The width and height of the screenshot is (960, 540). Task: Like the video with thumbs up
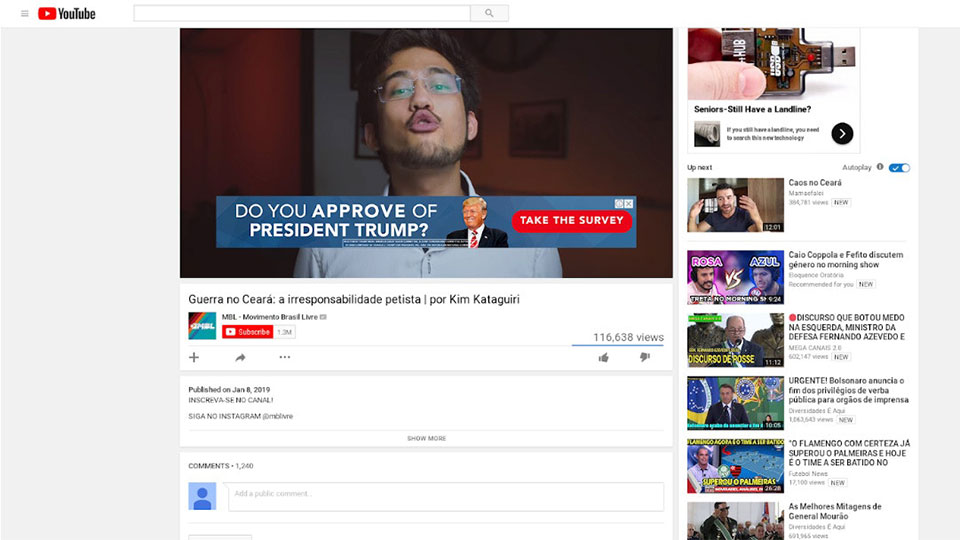click(604, 358)
